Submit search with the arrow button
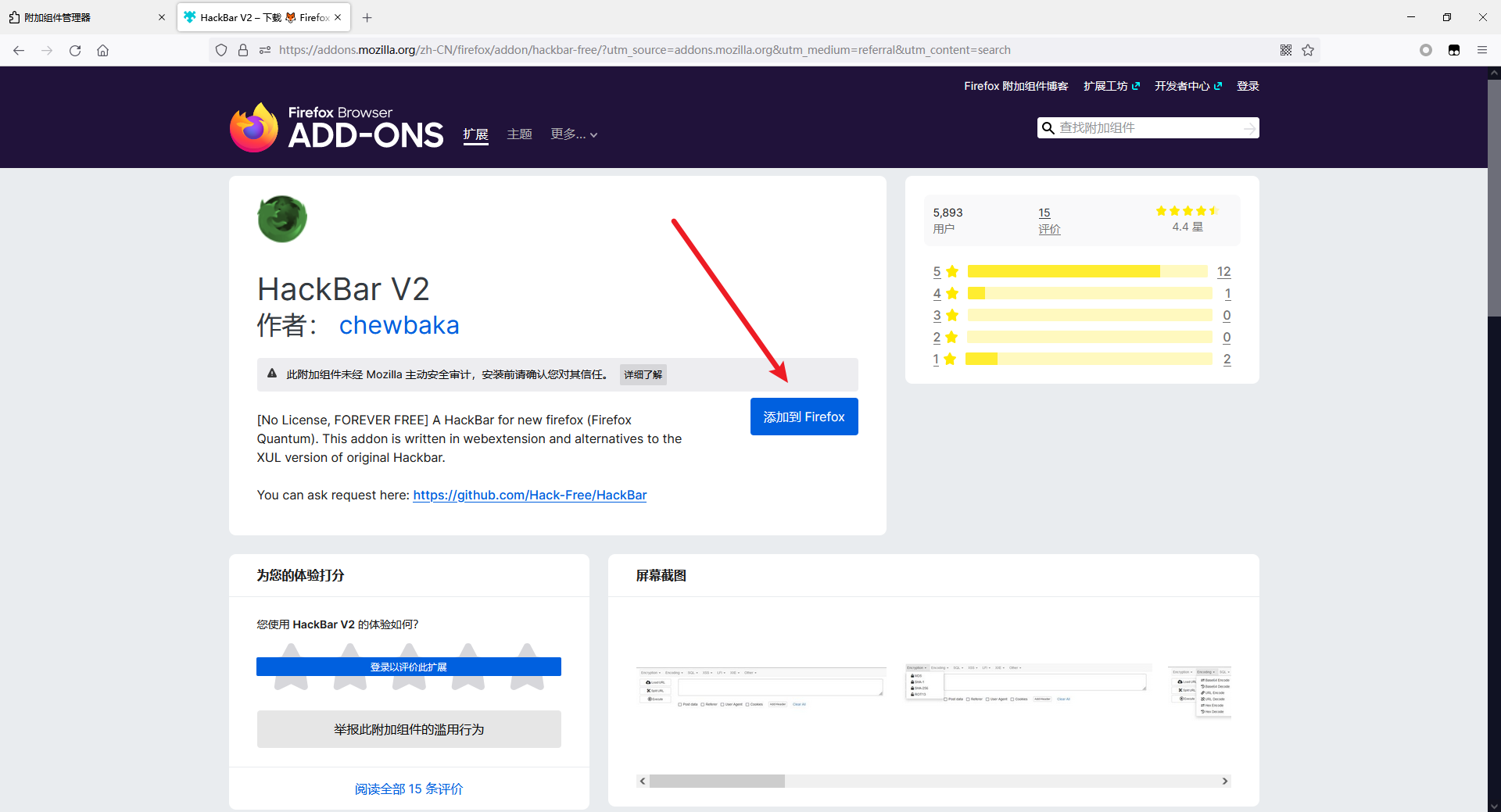 point(1250,128)
